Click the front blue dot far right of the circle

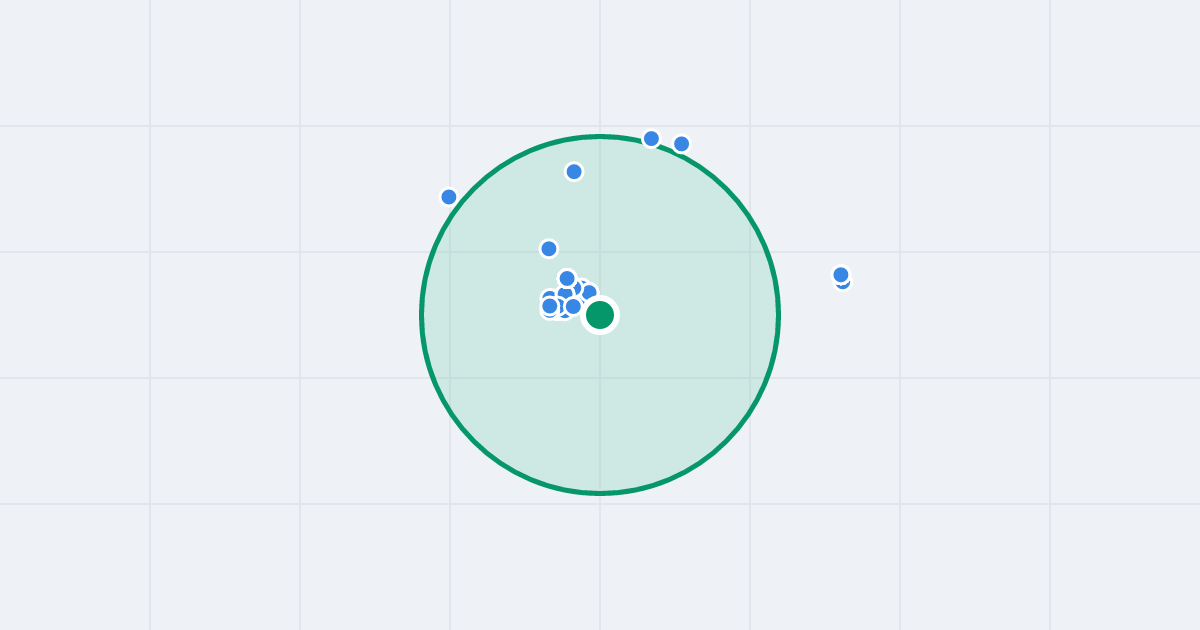pos(841,275)
